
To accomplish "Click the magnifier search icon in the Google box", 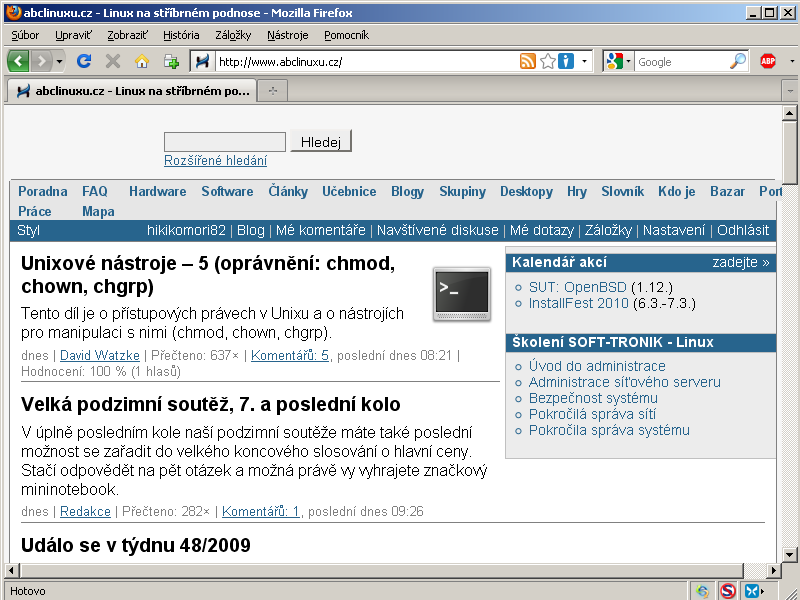I will 738,61.
